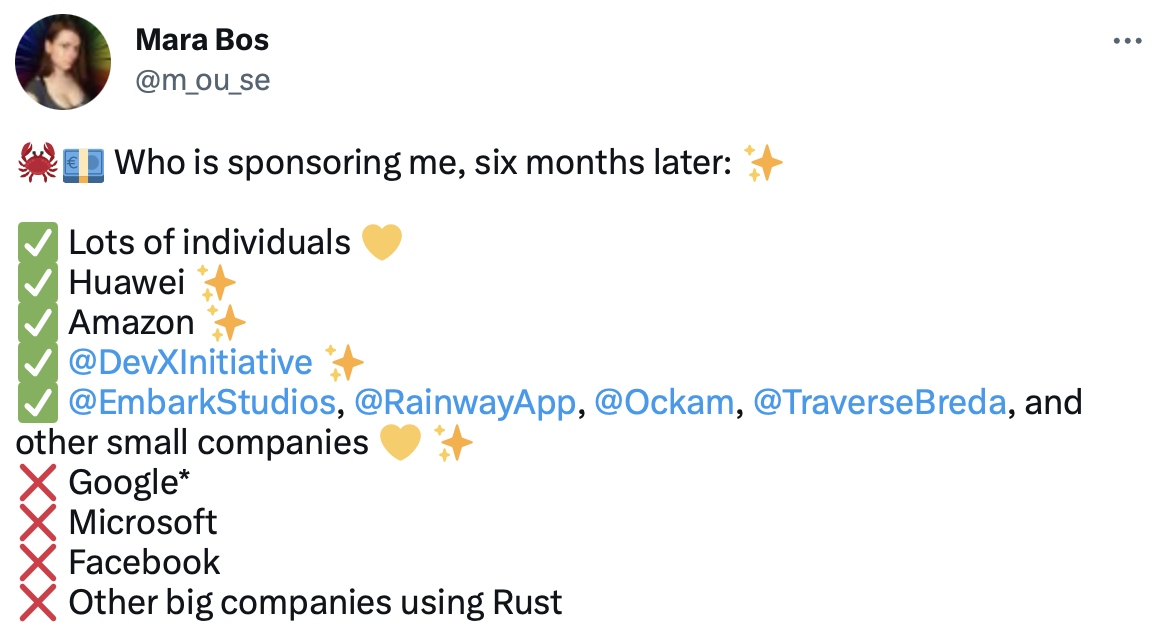Visit the @EmbarkStudios profile mention

[201, 402]
